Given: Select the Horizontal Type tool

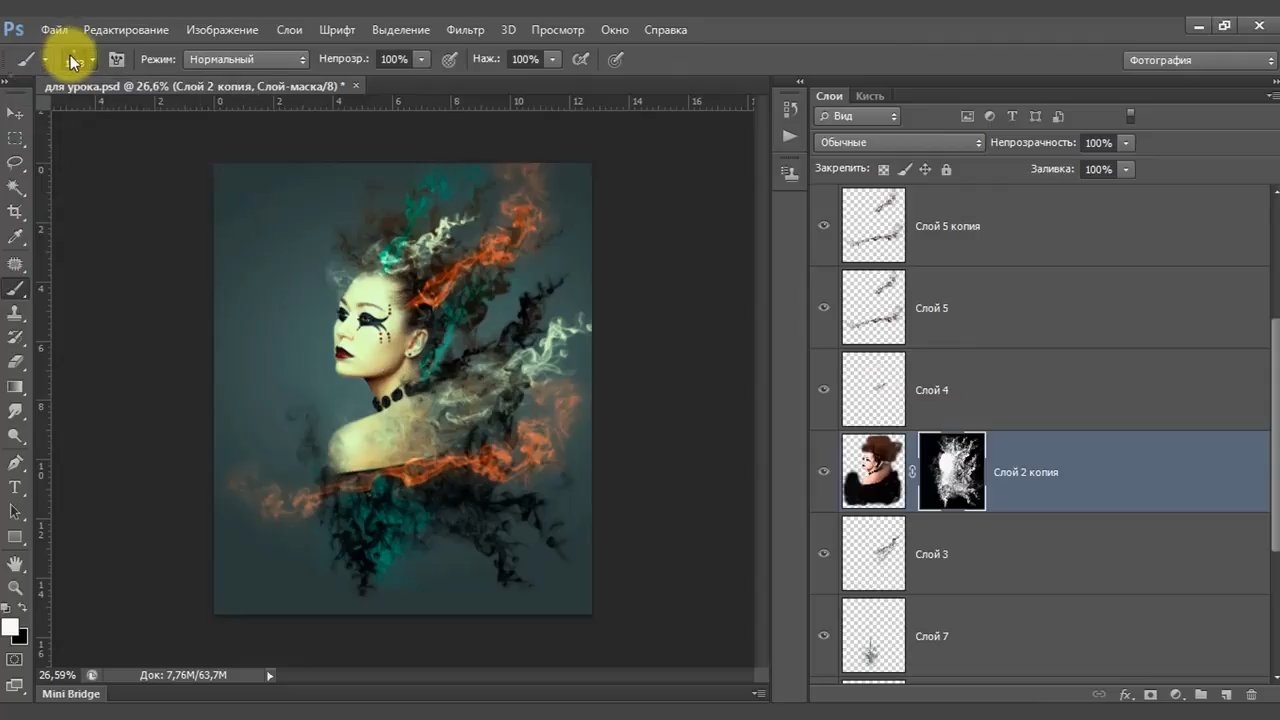Looking at the screenshot, I should [15, 488].
